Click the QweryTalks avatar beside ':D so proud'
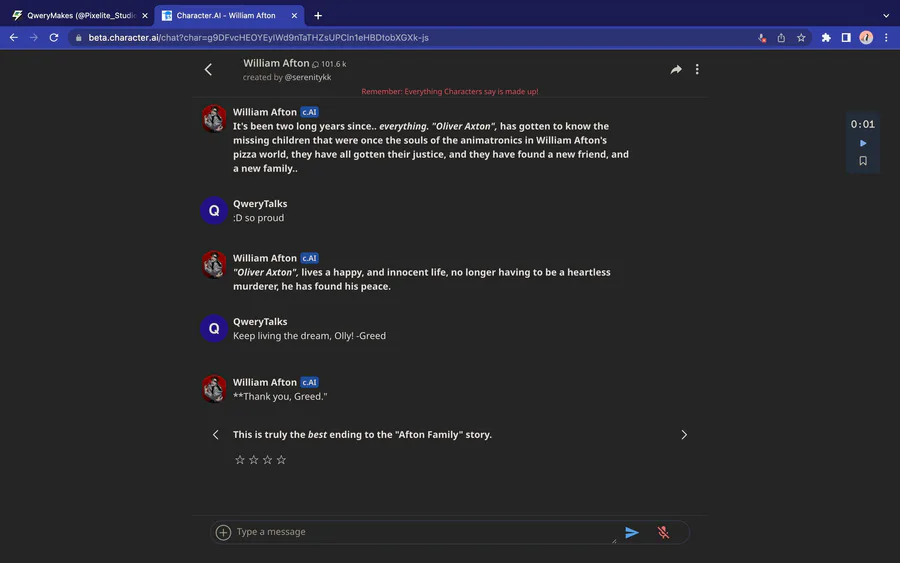 tap(214, 211)
